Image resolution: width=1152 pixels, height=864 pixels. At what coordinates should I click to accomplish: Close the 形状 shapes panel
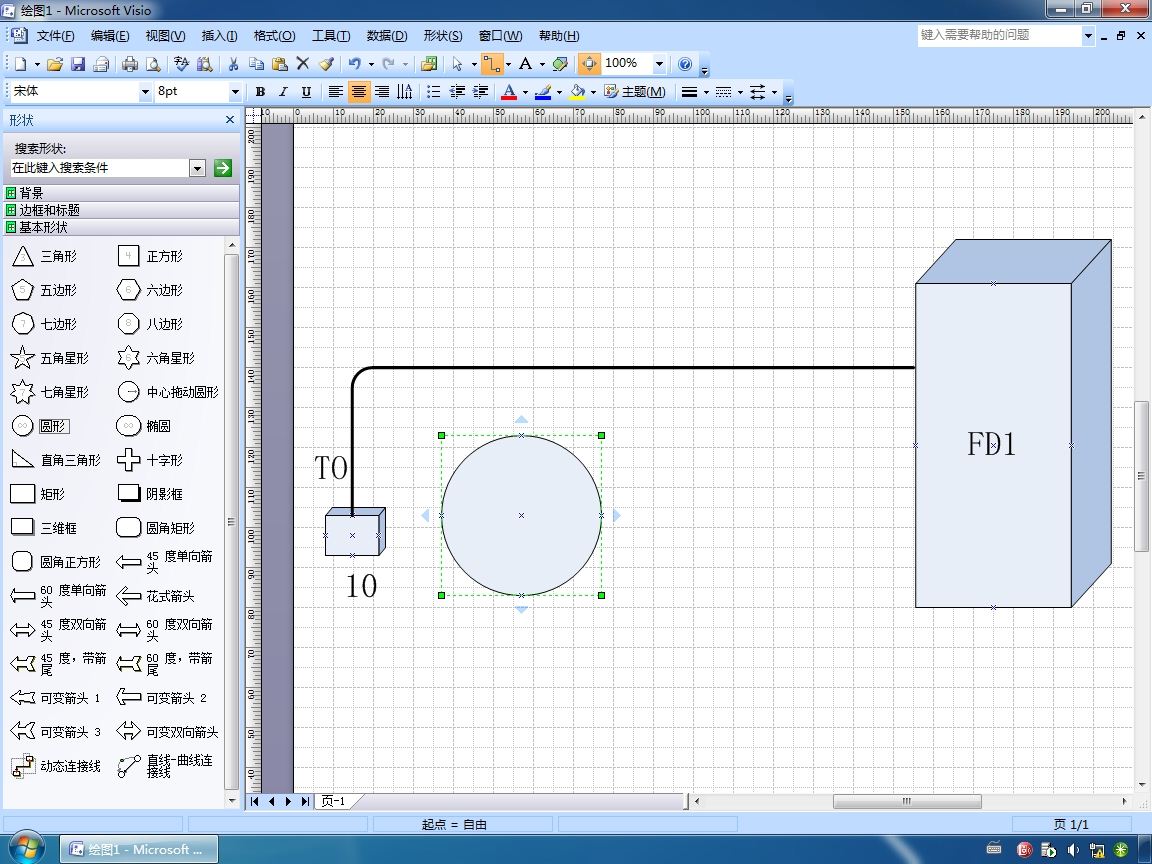[230, 120]
